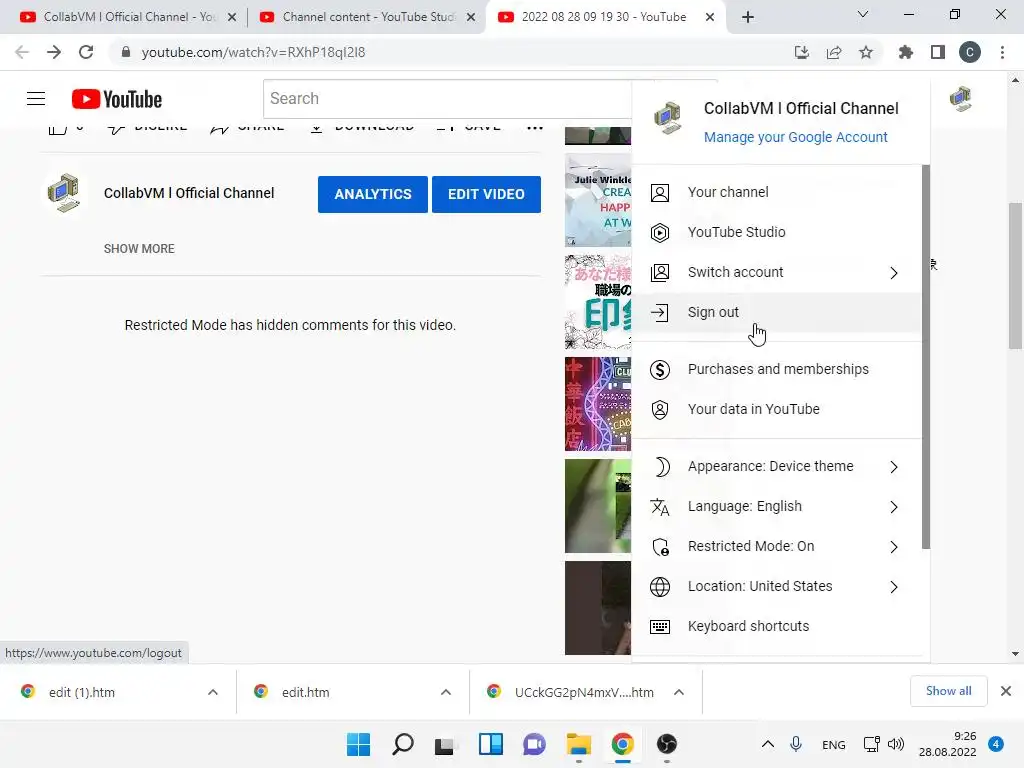Click the OBS Studio taskbar icon
Screen dimensions: 1024x768
coord(667,744)
